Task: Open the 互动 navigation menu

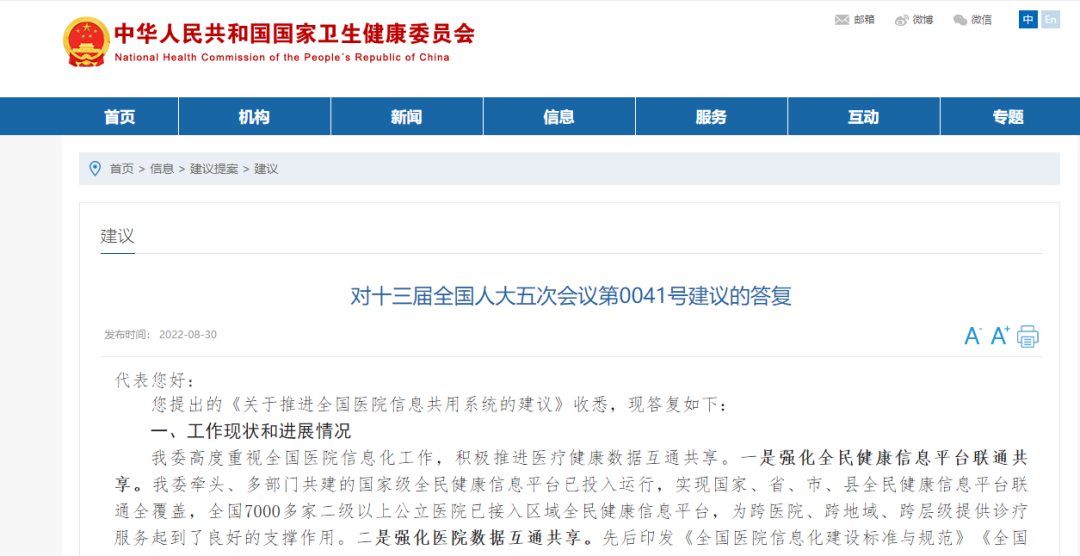Action: click(863, 116)
